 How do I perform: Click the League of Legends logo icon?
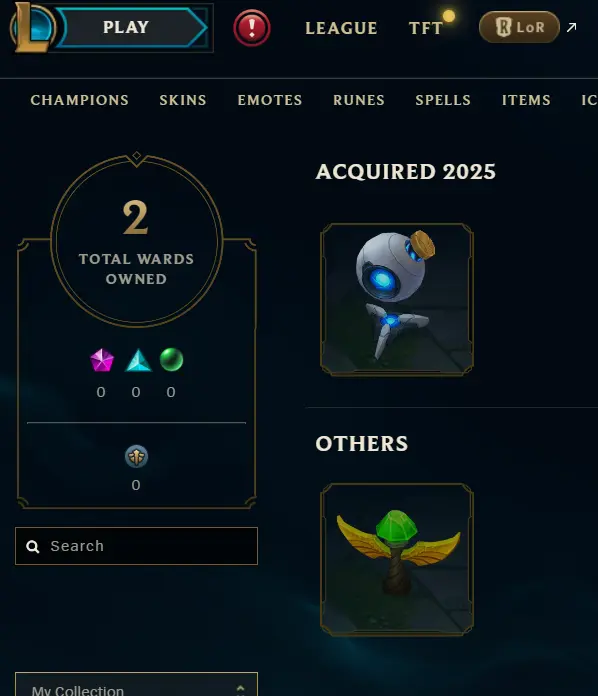(x=33, y=27)
